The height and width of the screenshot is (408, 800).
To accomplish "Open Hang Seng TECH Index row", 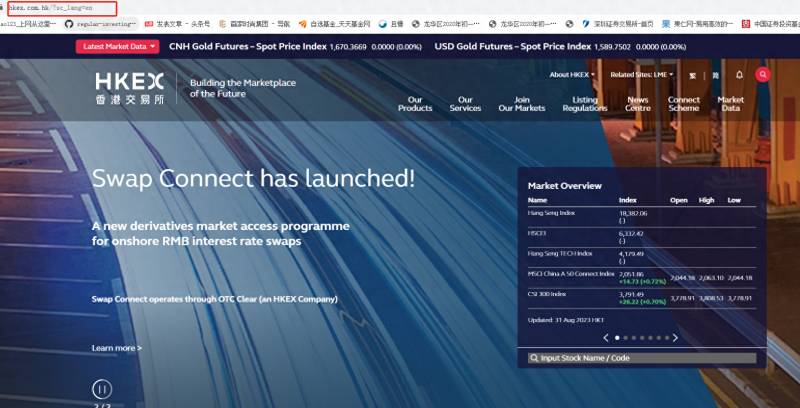I will [642, 258].
